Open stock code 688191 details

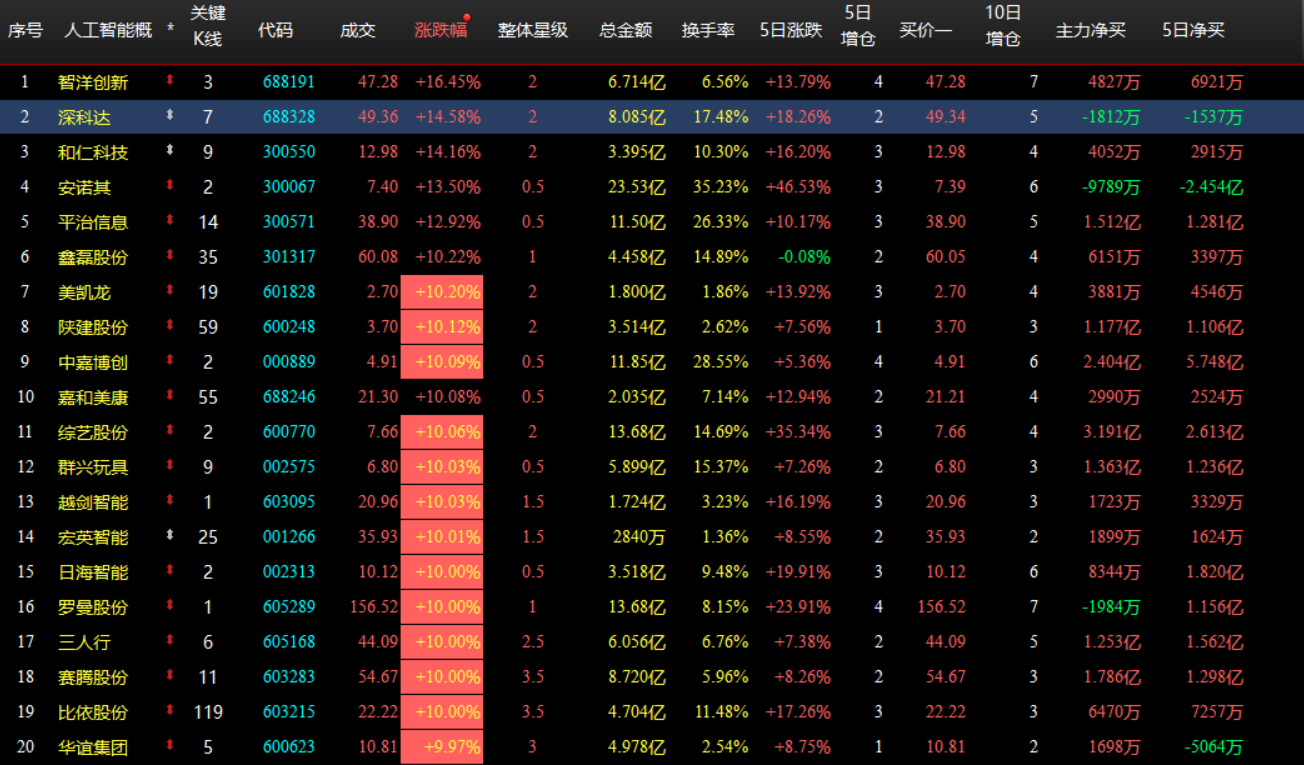click(x=290, y=81)
